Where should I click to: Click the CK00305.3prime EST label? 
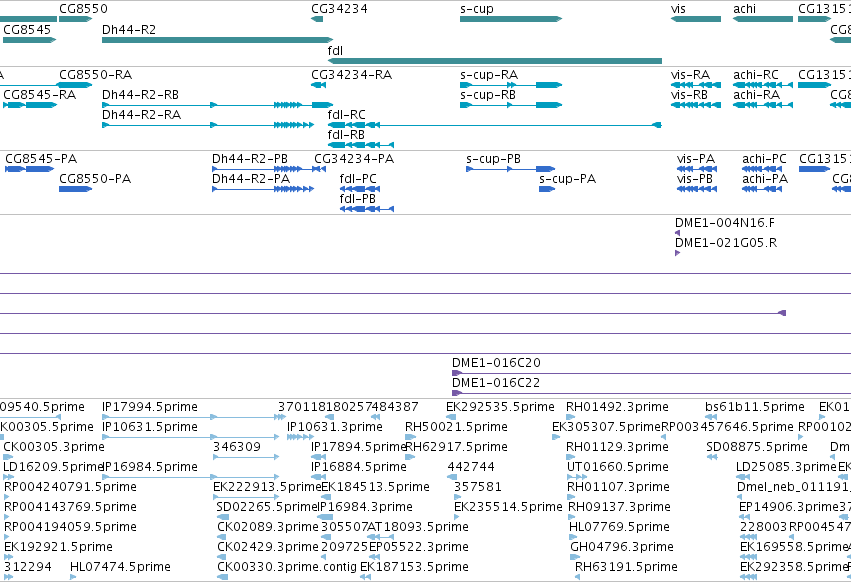coord(54,447)
